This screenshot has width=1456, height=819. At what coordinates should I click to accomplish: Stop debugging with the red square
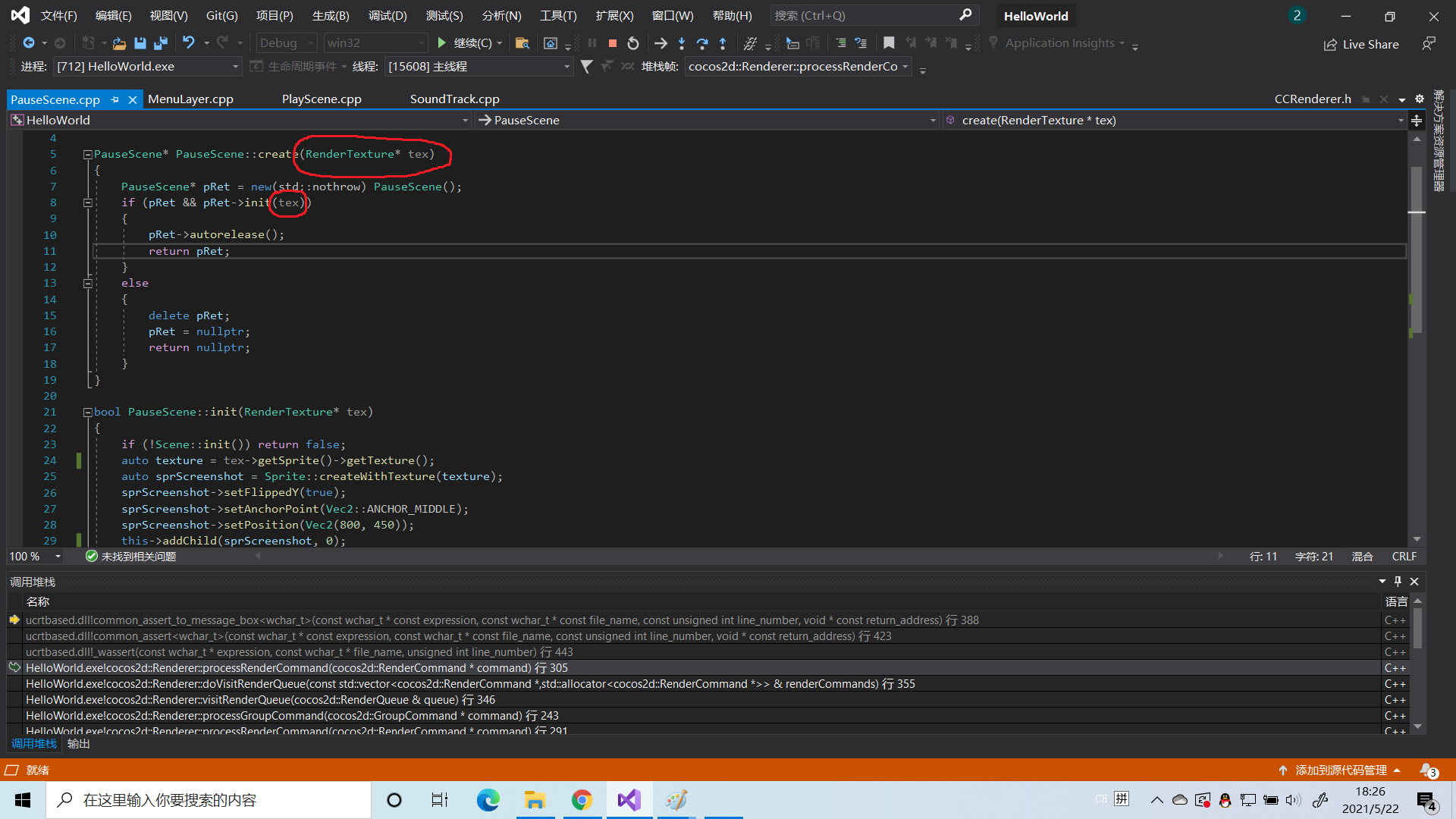point(612,43)
